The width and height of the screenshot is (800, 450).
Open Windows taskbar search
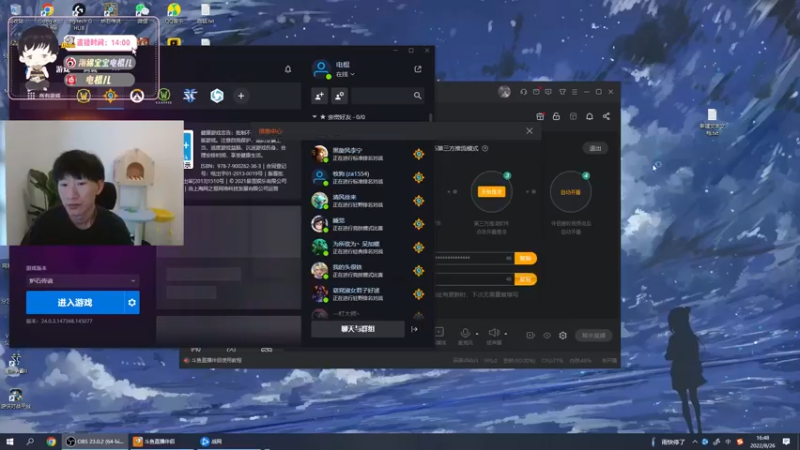30,441
